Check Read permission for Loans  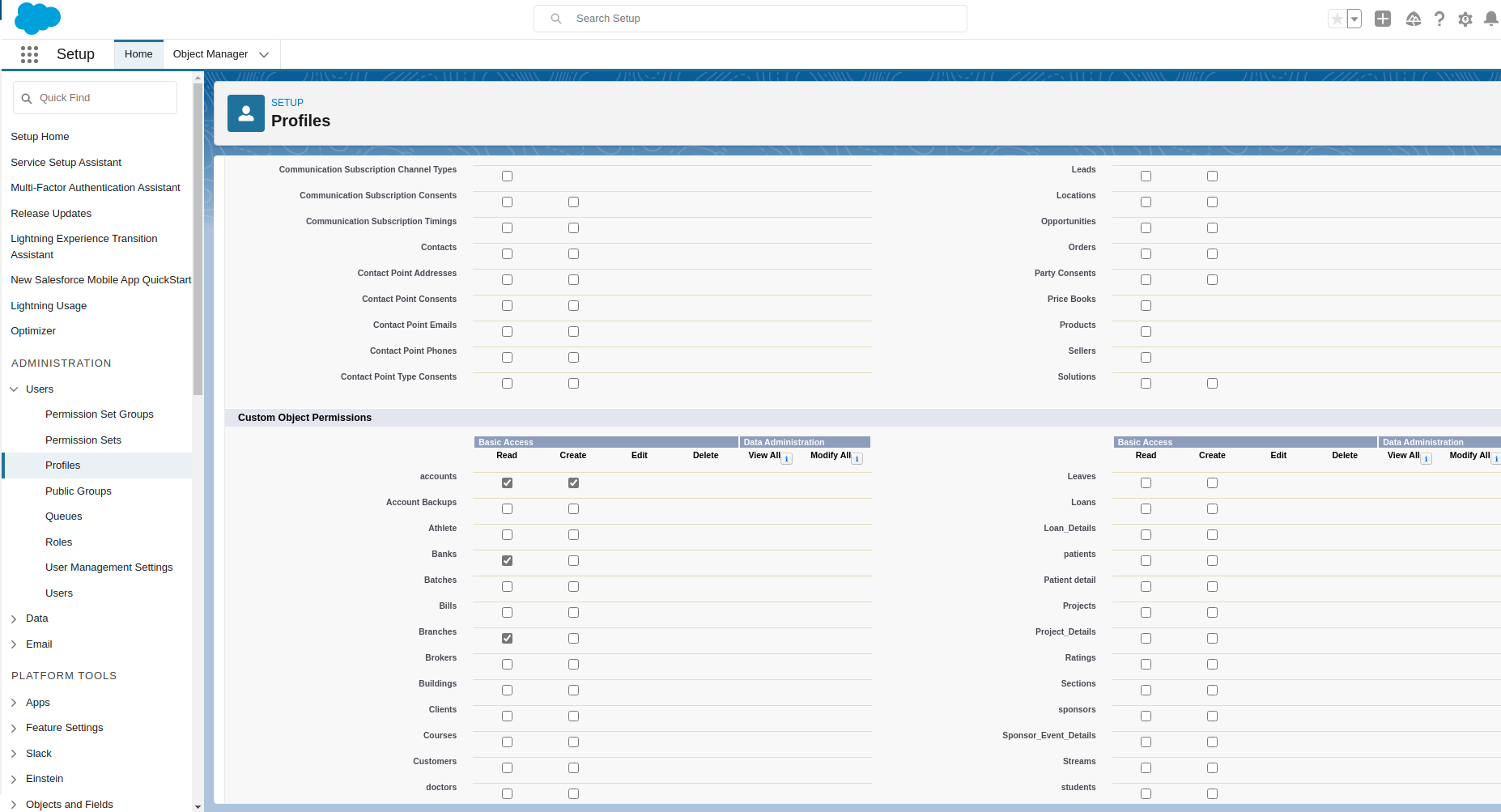[x=1146, y=509]
